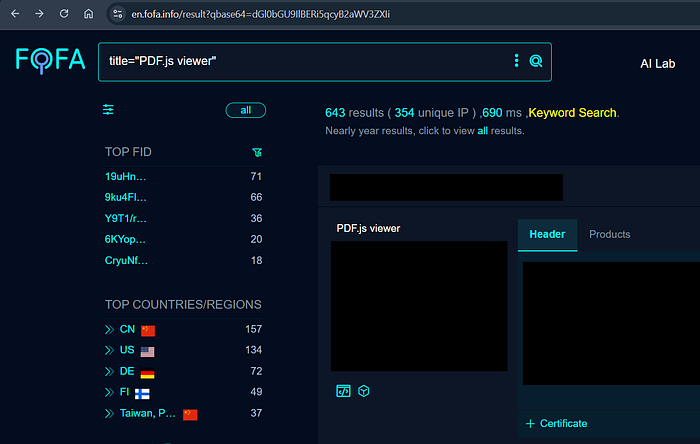The height and width of the screenshot is (444, 700).
Task: Switch to the Products tab
Action: 609,235
